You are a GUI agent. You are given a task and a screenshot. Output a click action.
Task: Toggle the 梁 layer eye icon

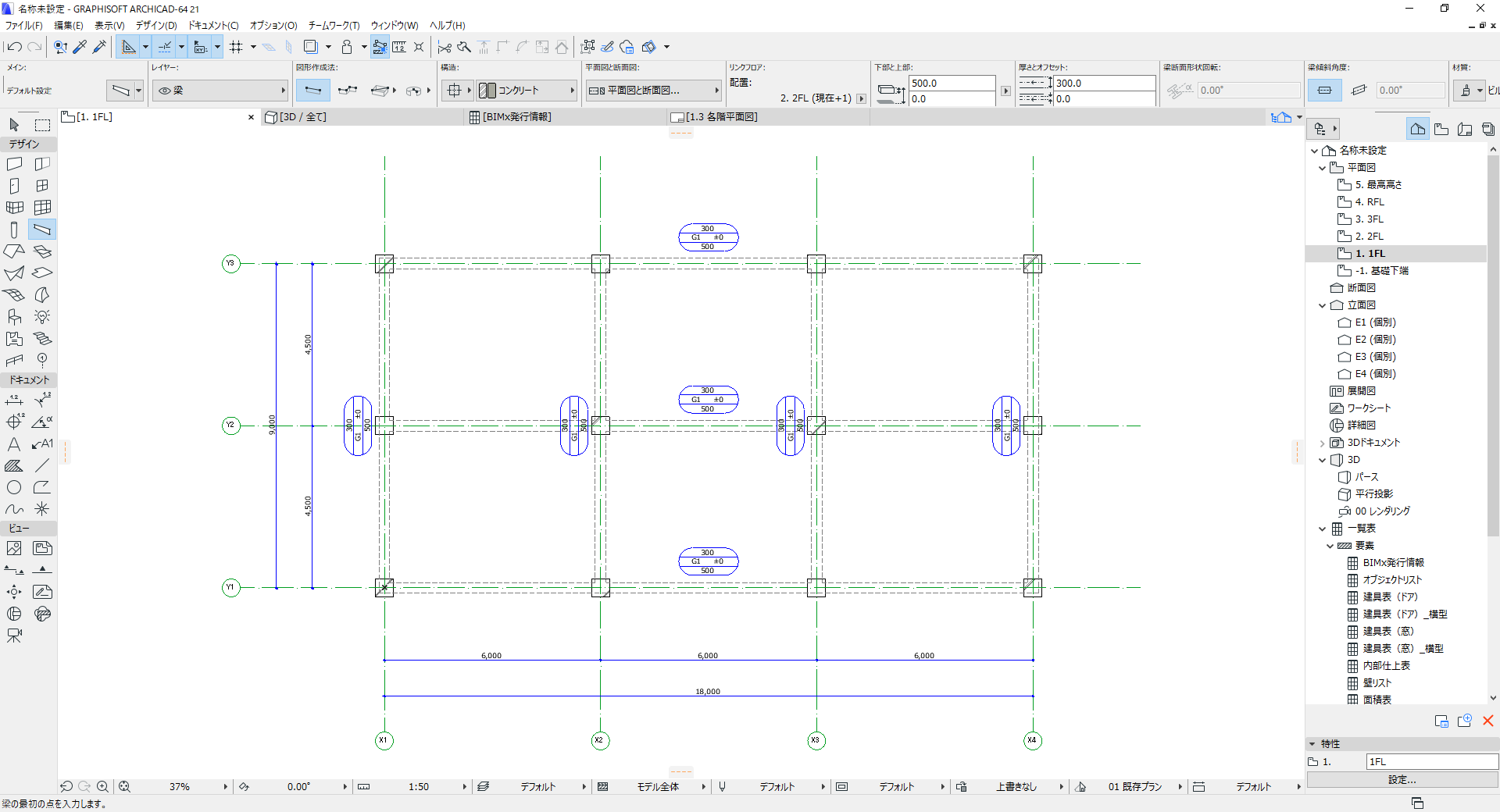click(x=165, y=91)
